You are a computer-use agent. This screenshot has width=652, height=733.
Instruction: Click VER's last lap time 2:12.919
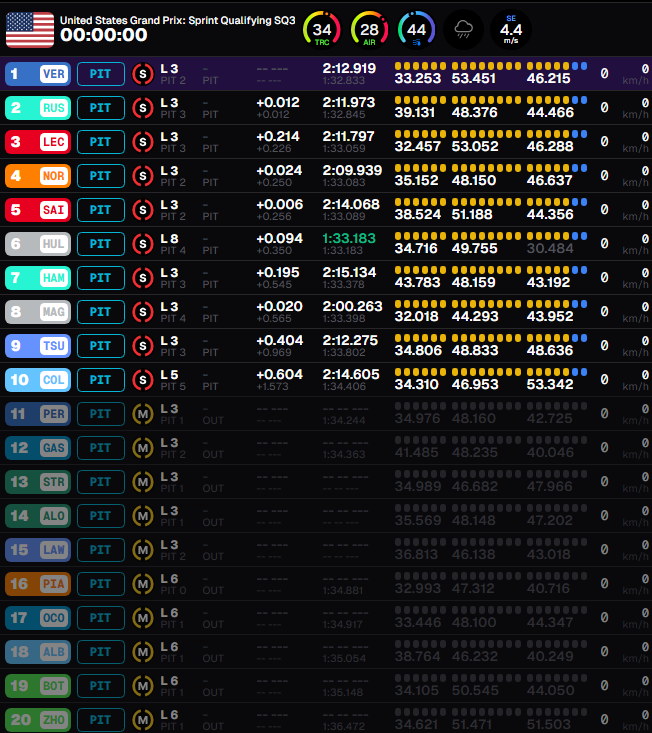coord(349,68)
